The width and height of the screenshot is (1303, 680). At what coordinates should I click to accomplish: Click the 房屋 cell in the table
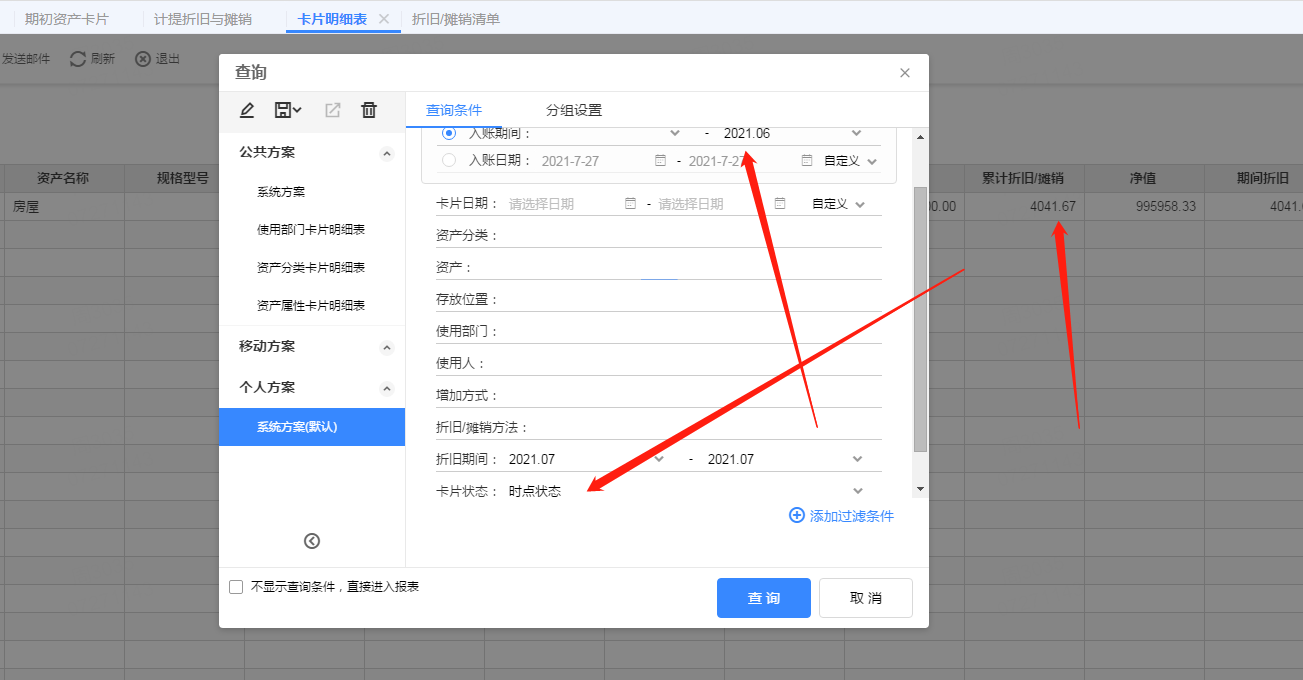click(64, 207)
